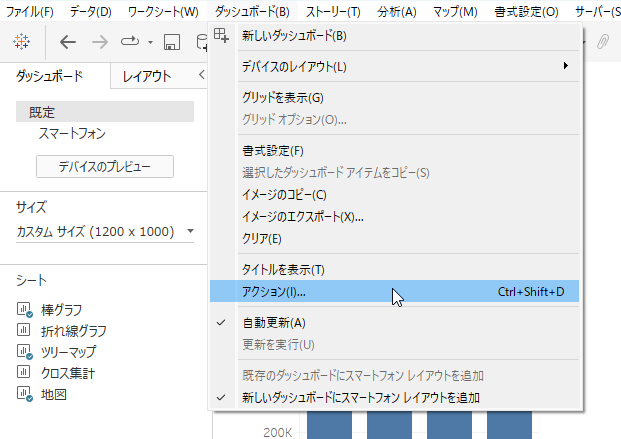Viewport: 621px width, 439px height.
Task: Toggle 自動更新 checked menu item
Action: 274,323
